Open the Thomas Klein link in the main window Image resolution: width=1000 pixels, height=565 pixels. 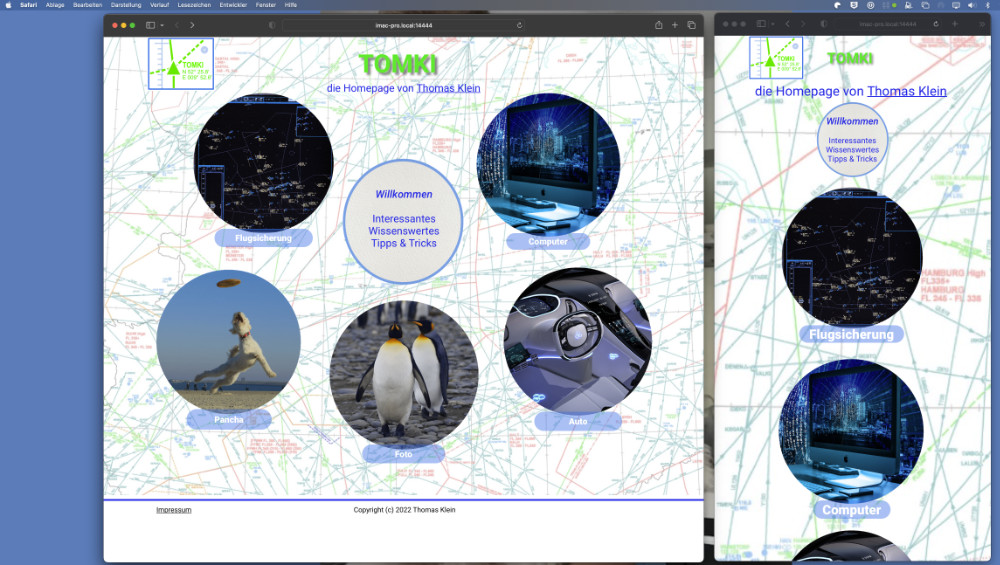pos(448,88)
